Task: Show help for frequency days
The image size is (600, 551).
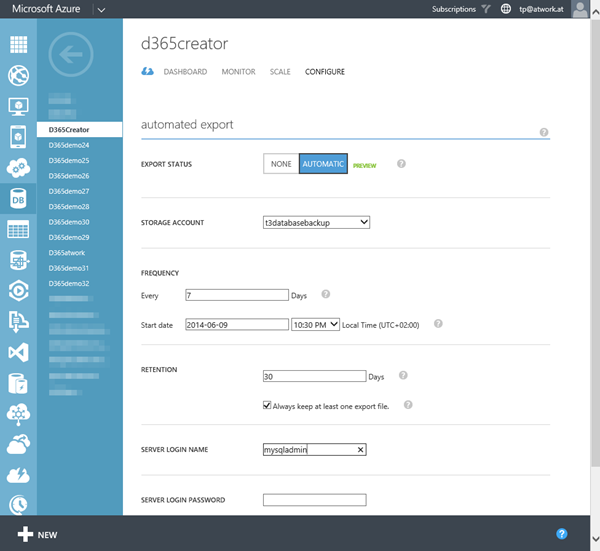Action: click(x=326, y=294)
